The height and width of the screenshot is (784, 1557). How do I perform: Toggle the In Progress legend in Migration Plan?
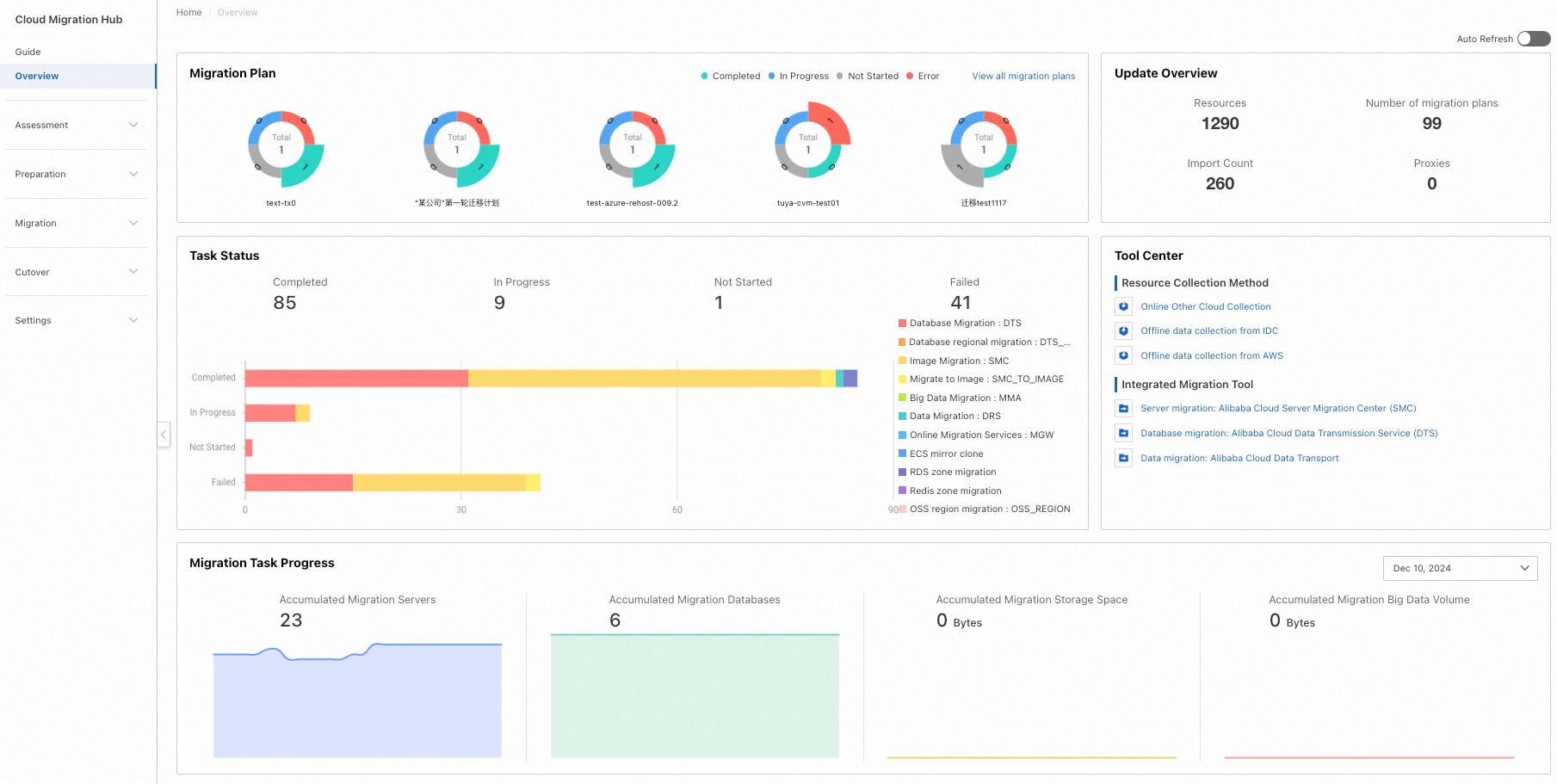tap(799, 76)
